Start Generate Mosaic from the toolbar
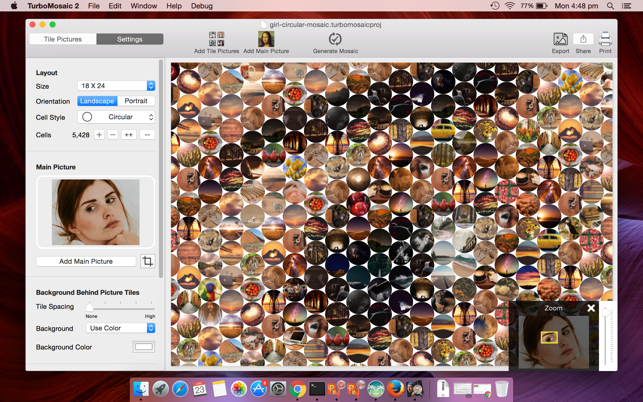This screenshot has width=643, height=402. [335, 39]
